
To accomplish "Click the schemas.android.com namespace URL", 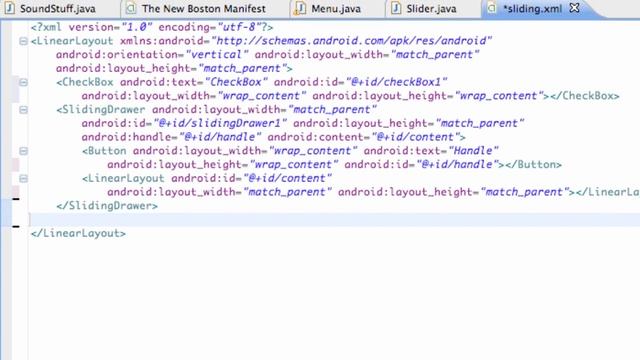I will pos(351,41).
